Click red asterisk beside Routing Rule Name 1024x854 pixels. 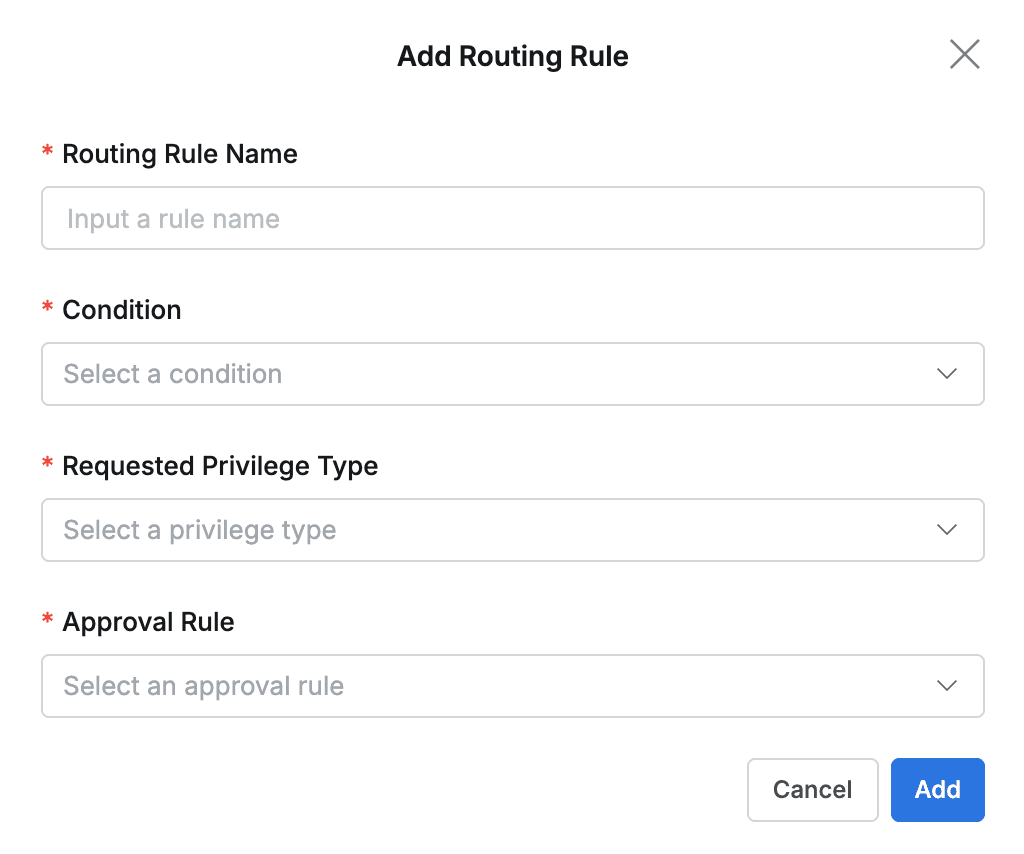[47, 152]
